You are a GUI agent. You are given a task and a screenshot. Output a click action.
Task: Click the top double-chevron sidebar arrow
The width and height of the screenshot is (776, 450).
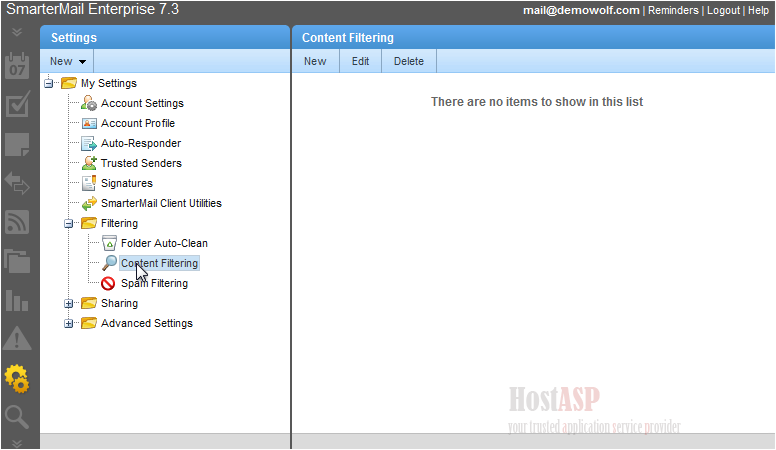[17, 32]
